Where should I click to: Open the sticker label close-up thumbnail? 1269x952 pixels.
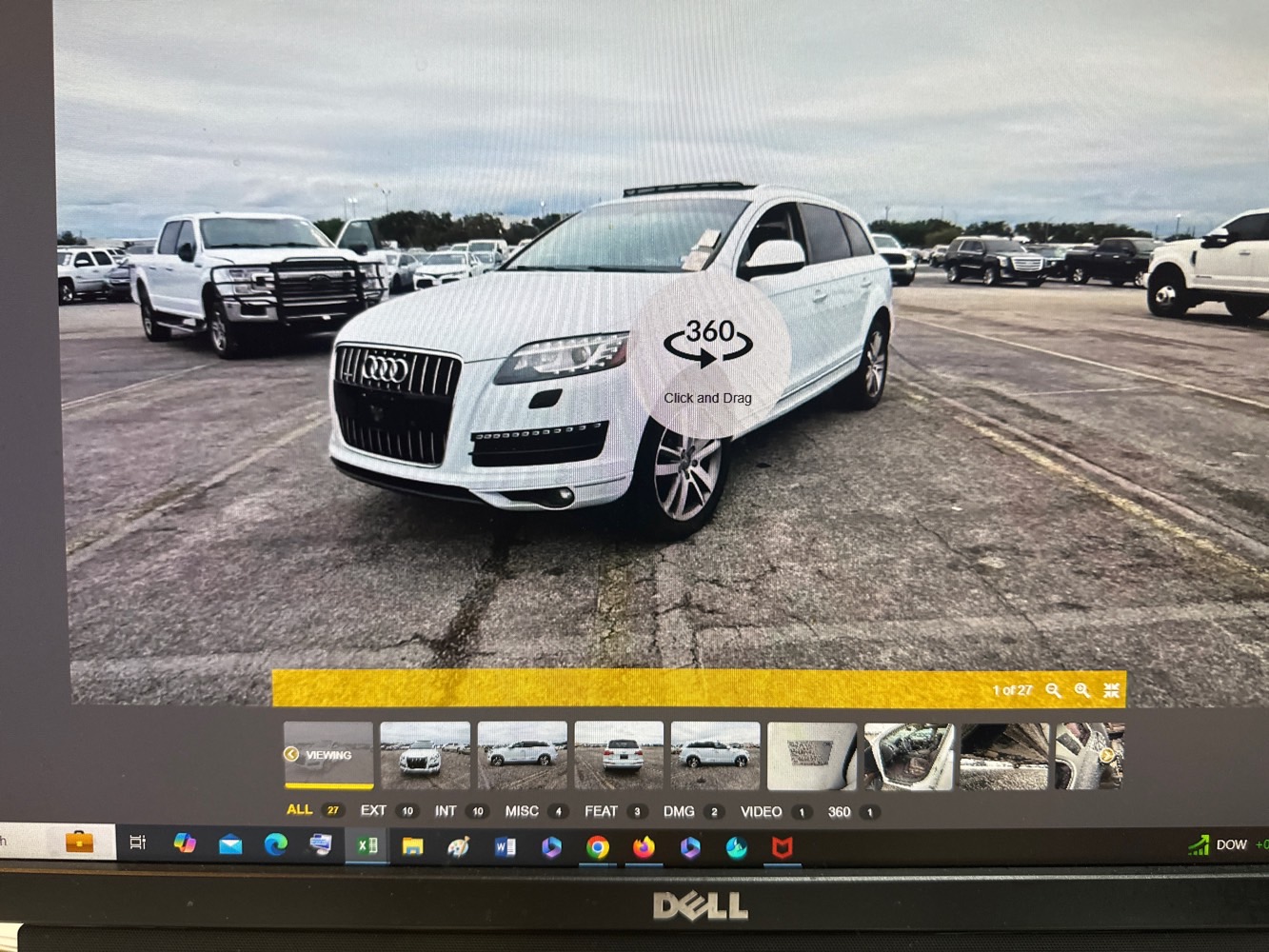coord(812,756)
